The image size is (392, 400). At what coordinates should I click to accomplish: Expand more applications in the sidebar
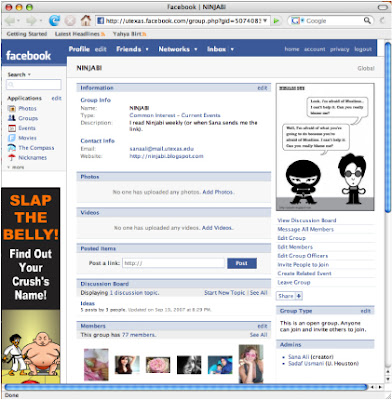click(16, 167)
